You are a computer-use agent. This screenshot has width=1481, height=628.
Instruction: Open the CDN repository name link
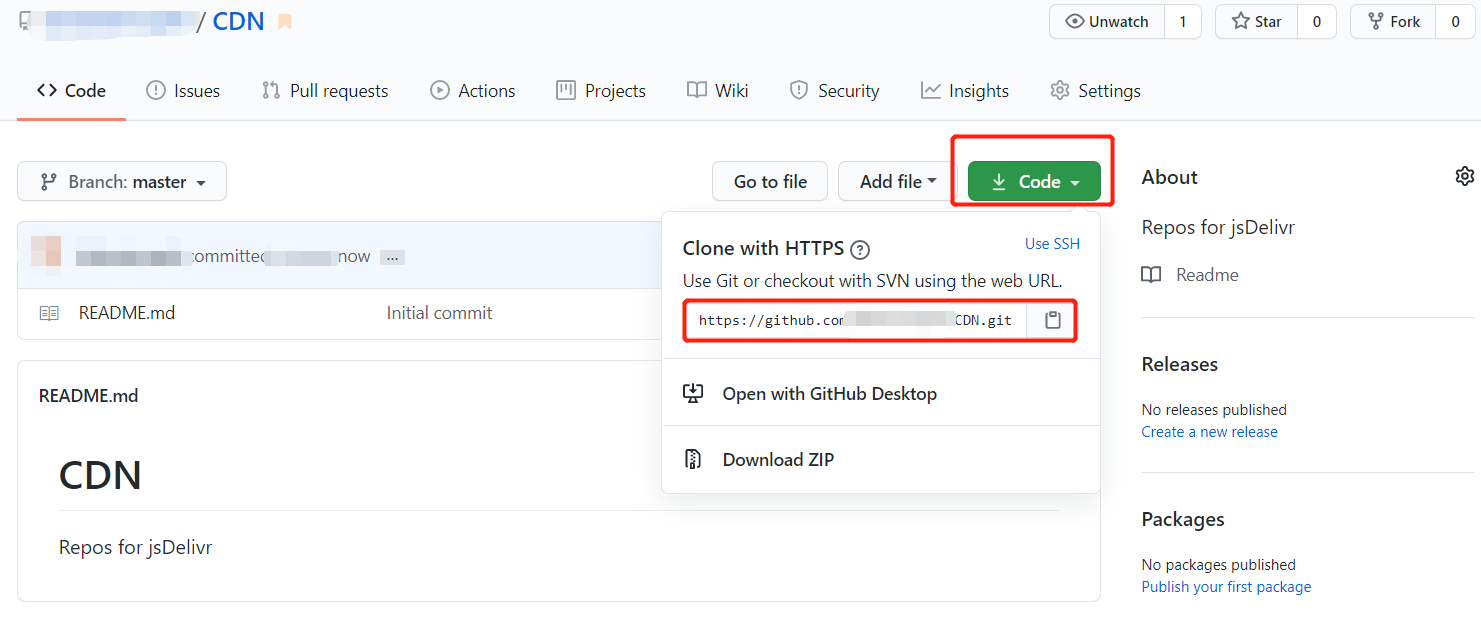(x=239, y=21)
